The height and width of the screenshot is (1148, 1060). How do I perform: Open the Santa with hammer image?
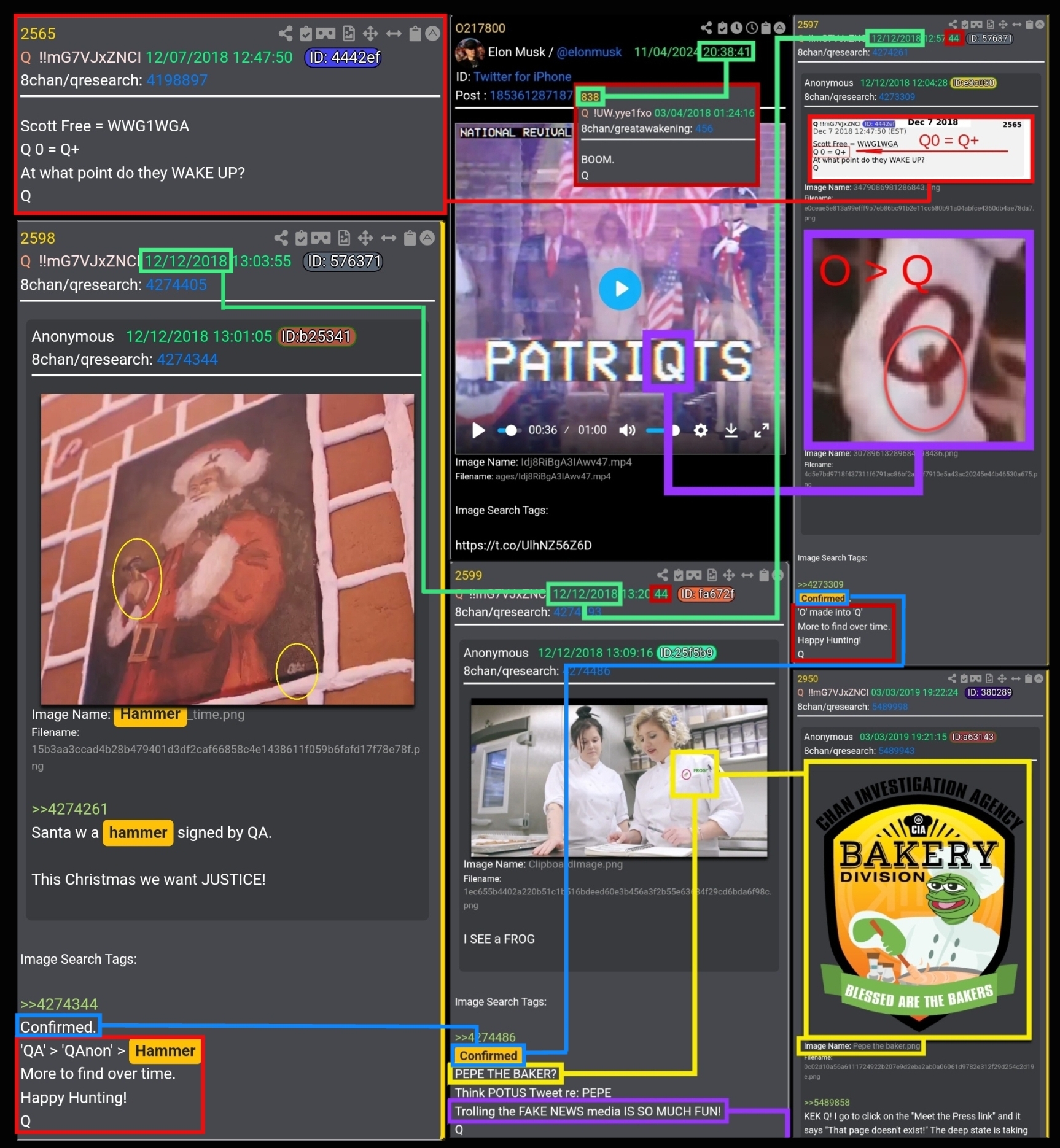click(x=227, y=549)
